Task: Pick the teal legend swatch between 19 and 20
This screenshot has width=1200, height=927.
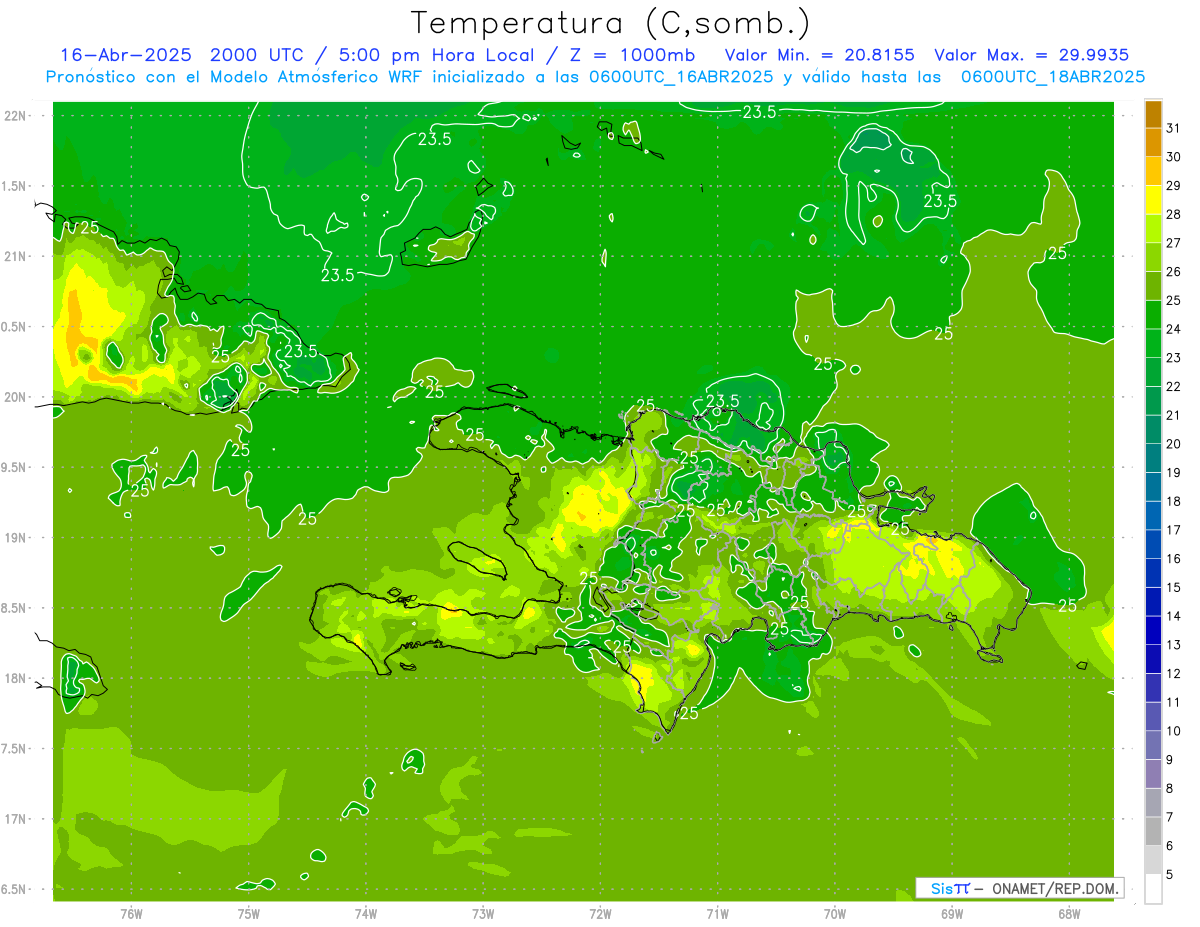Action: (1153, 458)
